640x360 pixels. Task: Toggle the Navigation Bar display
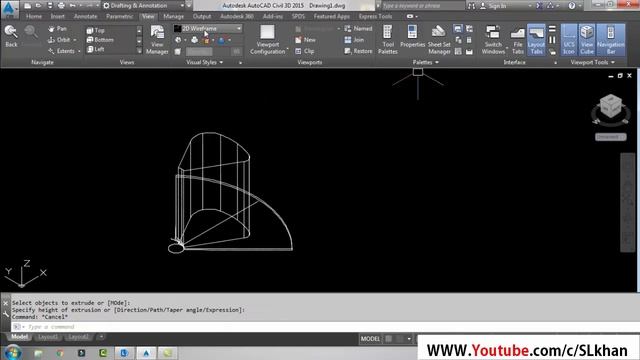point(611,40)
